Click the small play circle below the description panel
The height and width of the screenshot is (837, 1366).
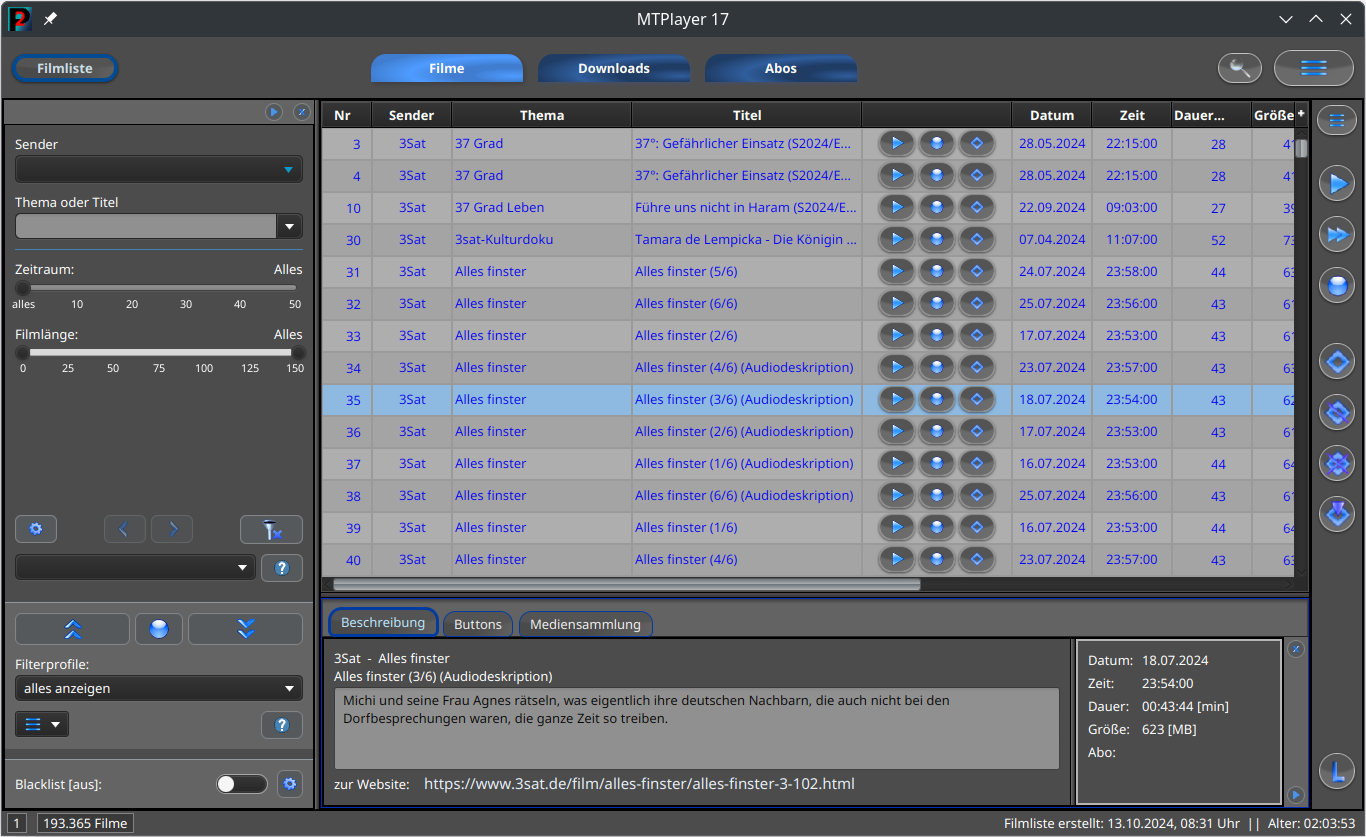pos(1296,795)
